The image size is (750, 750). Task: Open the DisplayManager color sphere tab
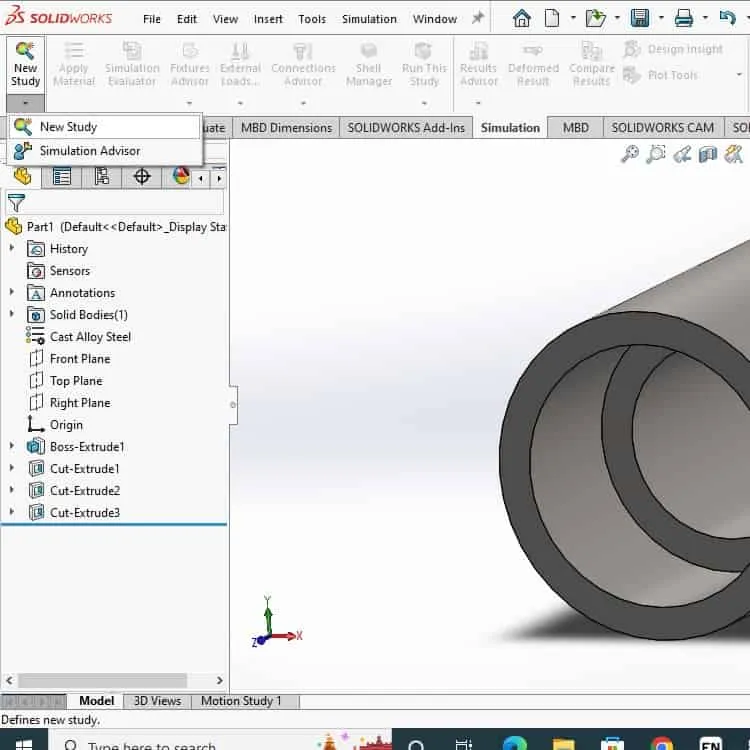(x=181, y=176)
